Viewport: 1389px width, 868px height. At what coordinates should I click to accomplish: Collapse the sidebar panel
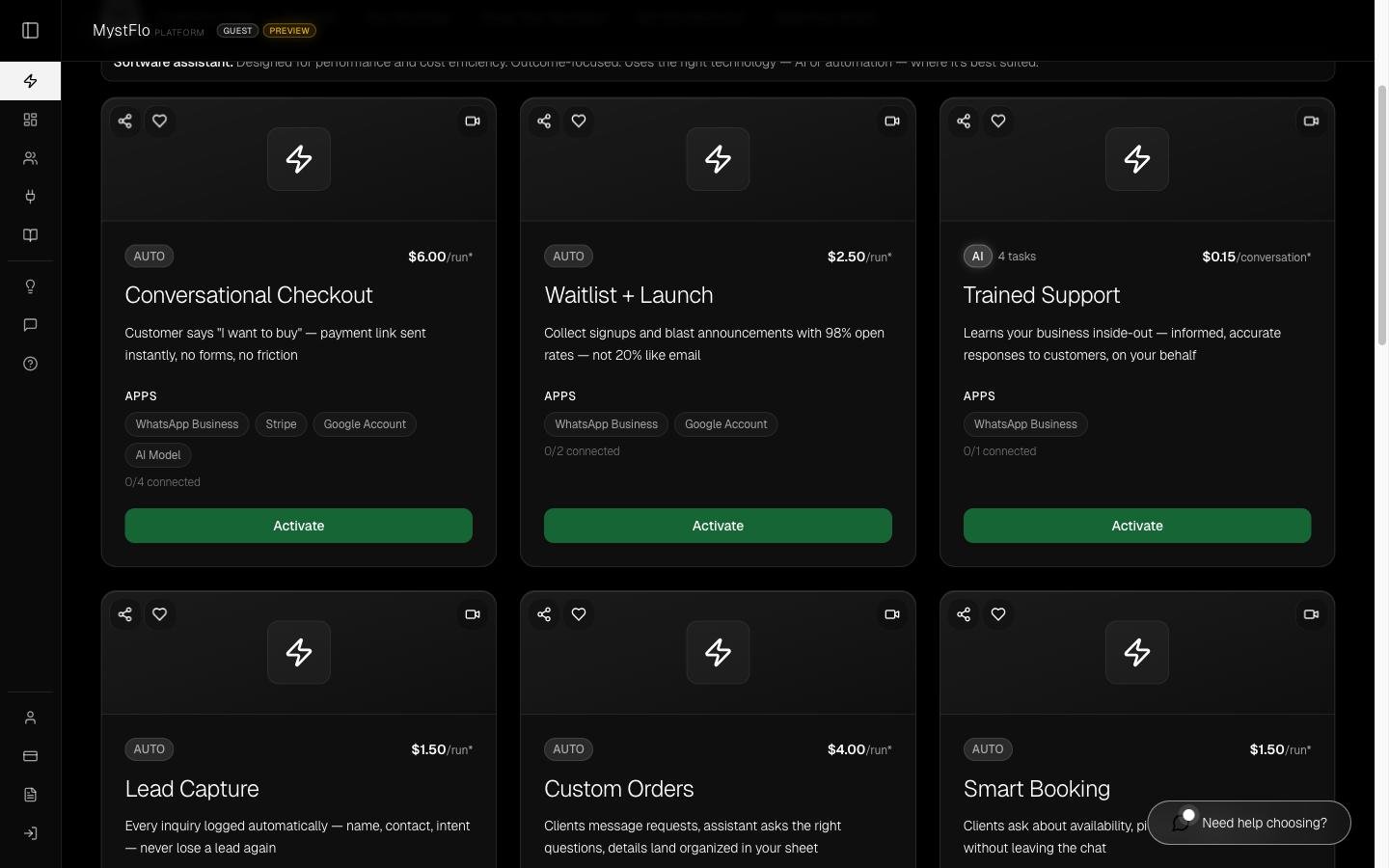click(30, 30)
